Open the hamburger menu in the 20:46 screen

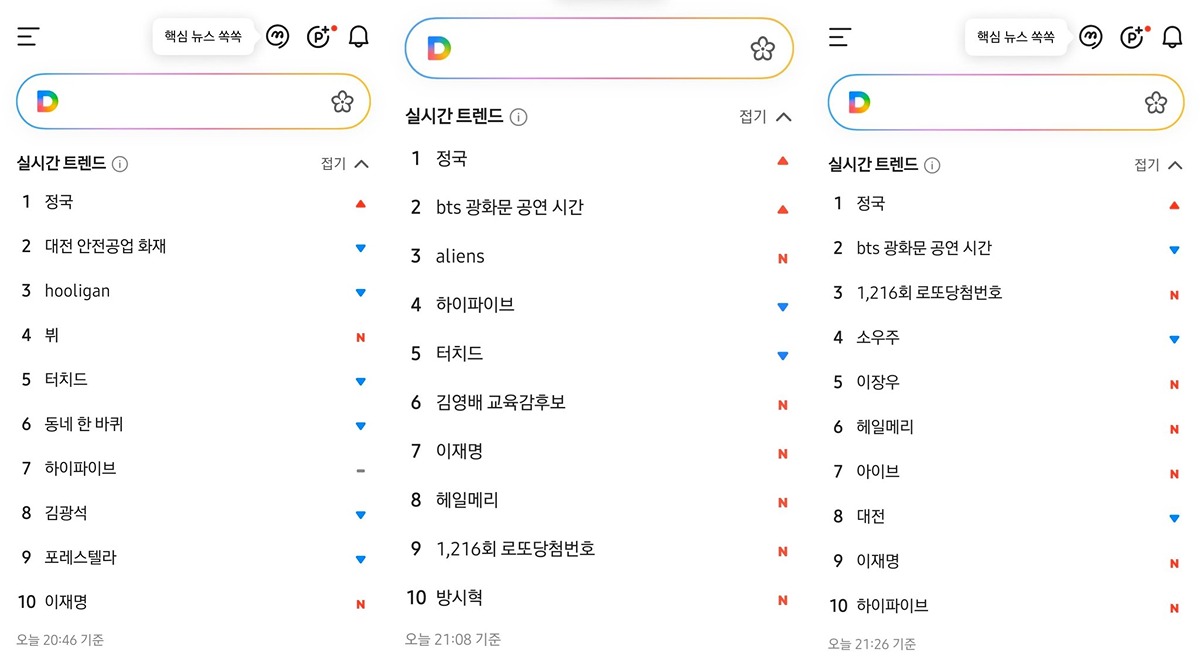[x=28, y=37]
